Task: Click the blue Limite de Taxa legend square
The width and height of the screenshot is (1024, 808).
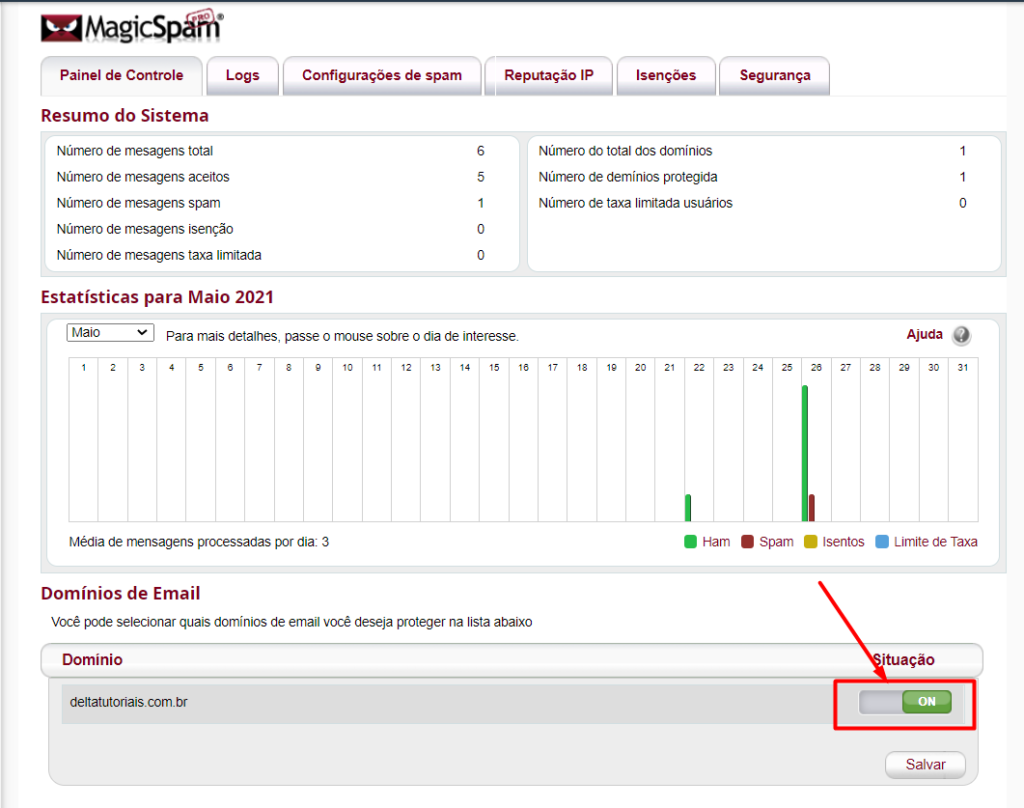Action: [x=881, y=542]
